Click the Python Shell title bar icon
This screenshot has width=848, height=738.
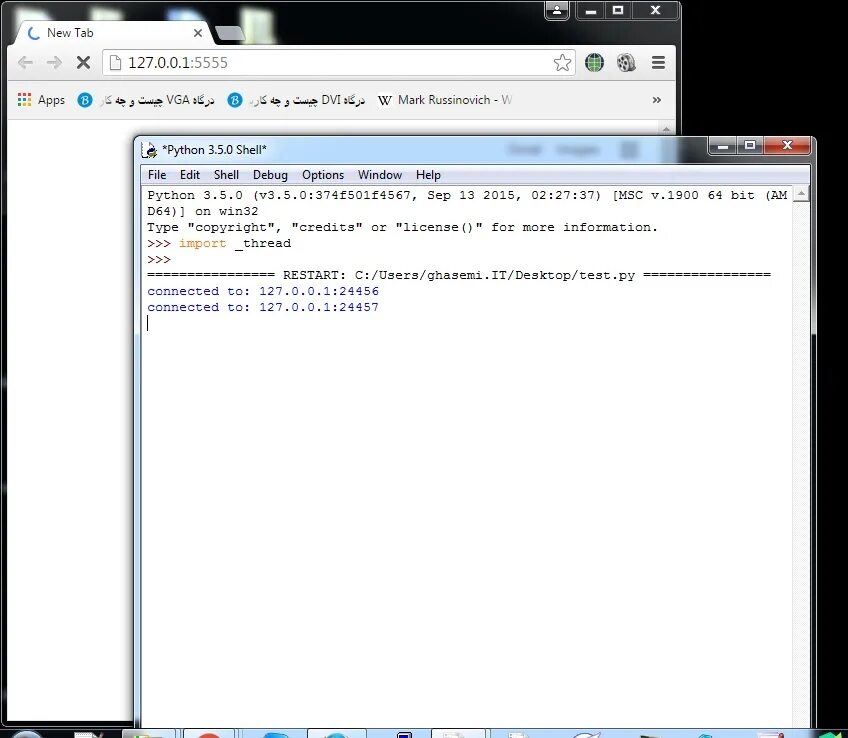click(149, 150)
